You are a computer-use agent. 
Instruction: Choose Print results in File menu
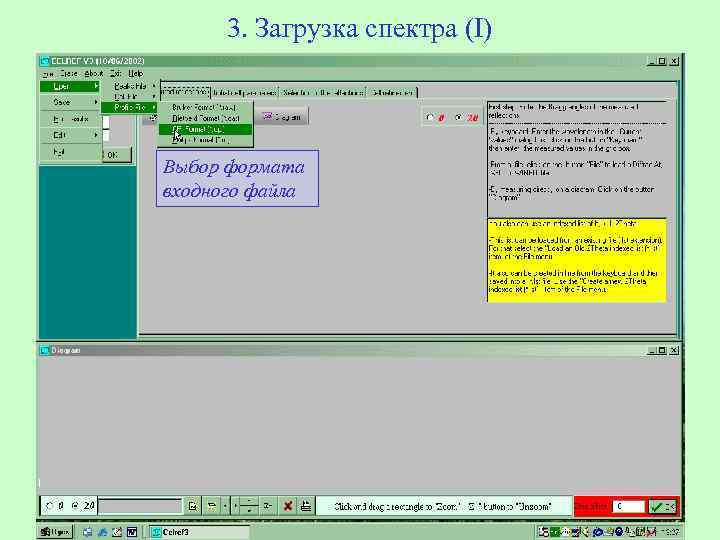pyautogui.click(x=70, y=119)
